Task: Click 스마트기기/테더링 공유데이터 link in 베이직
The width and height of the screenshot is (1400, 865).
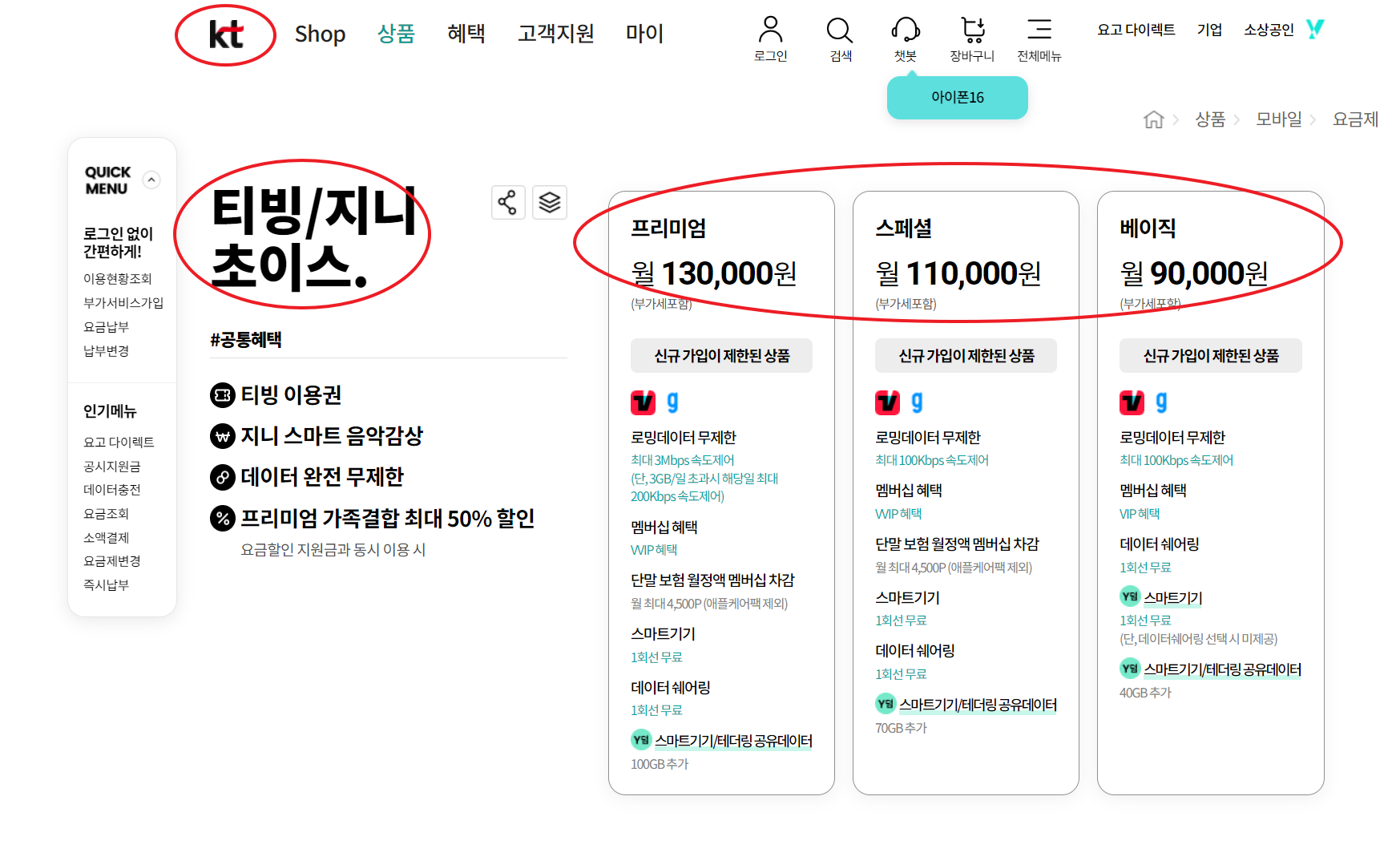Action: click(1222, 669)
